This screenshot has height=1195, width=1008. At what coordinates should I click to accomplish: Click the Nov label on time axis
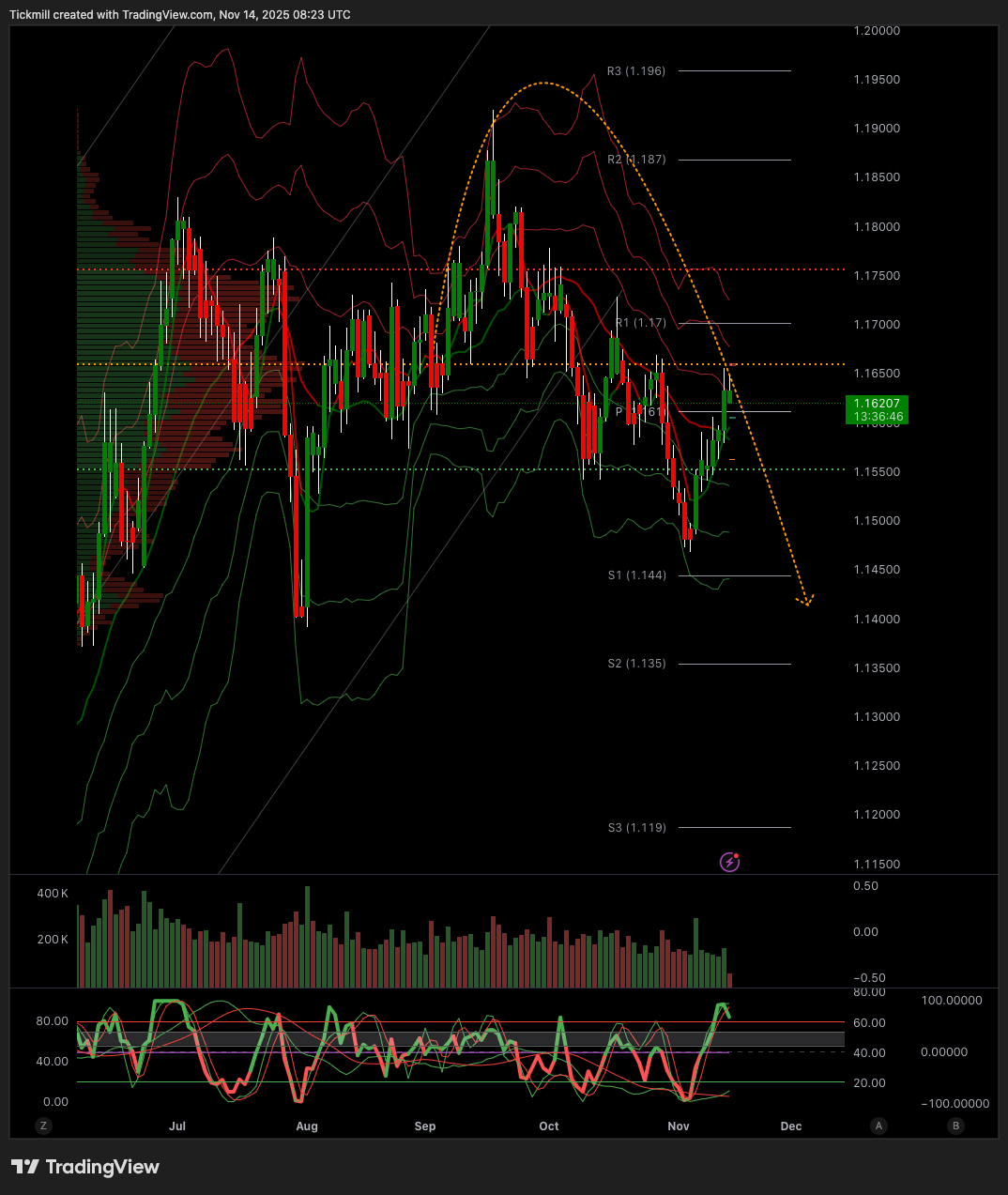pos(678,1126)
